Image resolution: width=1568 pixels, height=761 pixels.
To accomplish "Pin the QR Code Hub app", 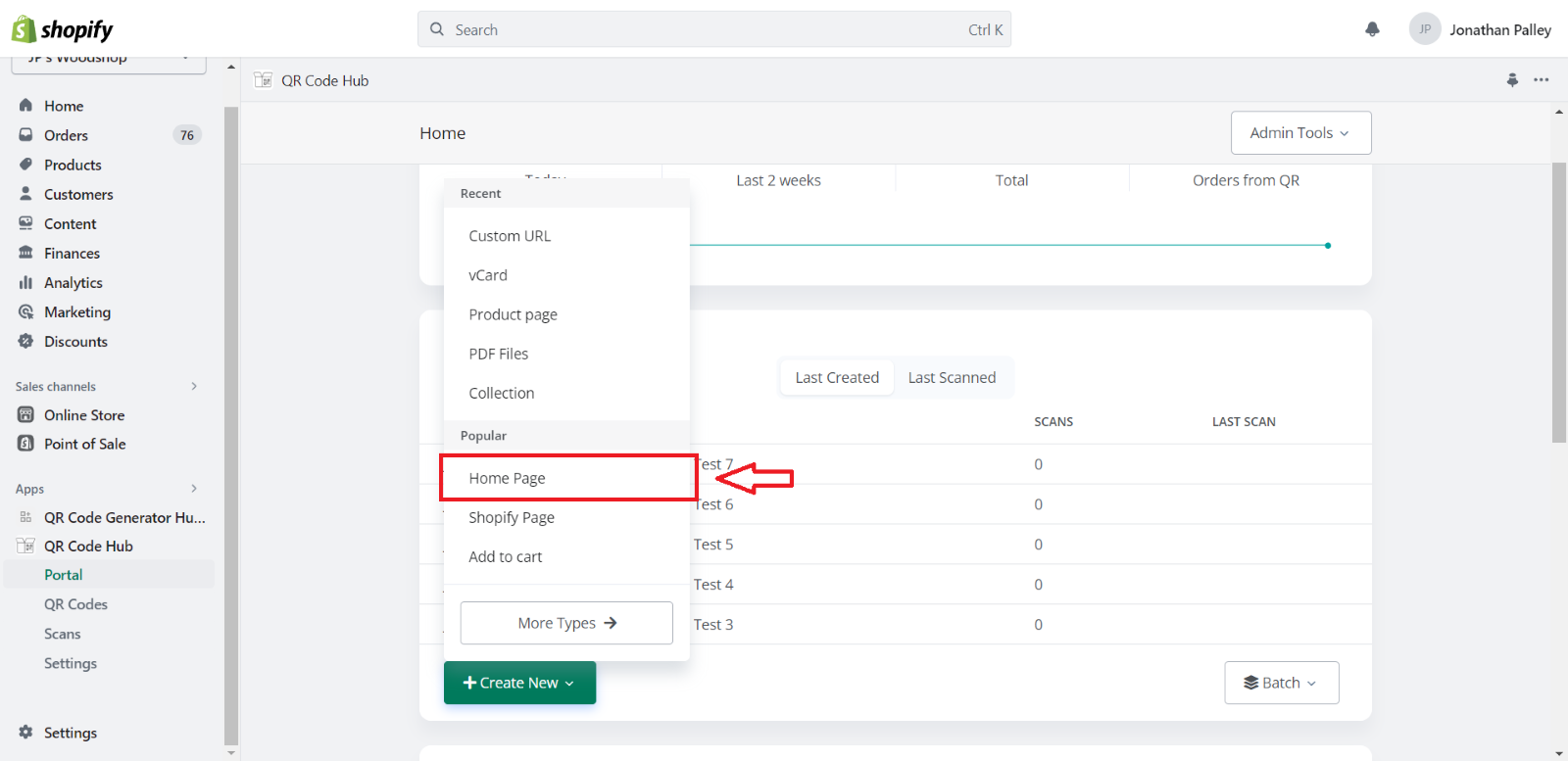I will (1512, 80).
